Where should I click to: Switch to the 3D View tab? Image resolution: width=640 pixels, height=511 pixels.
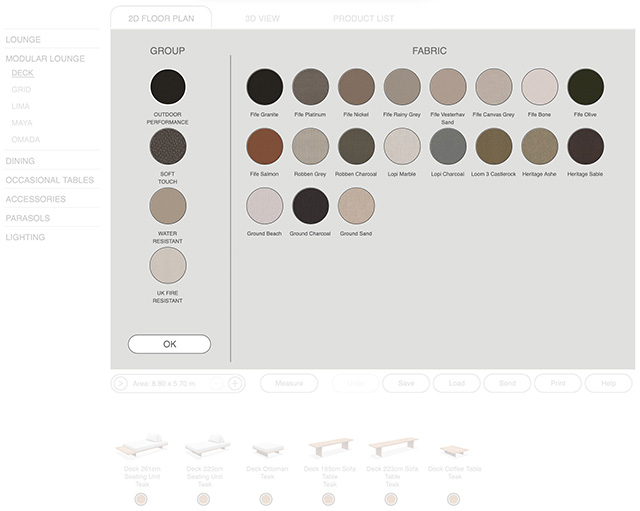pos(264,18)
